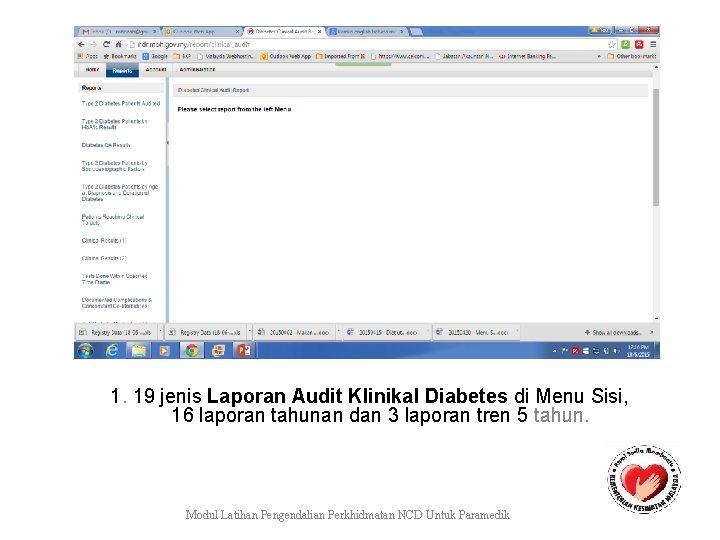The image size is (720, 540).
Task: Open Windows Media Player from taskbar
Action: 164,351
